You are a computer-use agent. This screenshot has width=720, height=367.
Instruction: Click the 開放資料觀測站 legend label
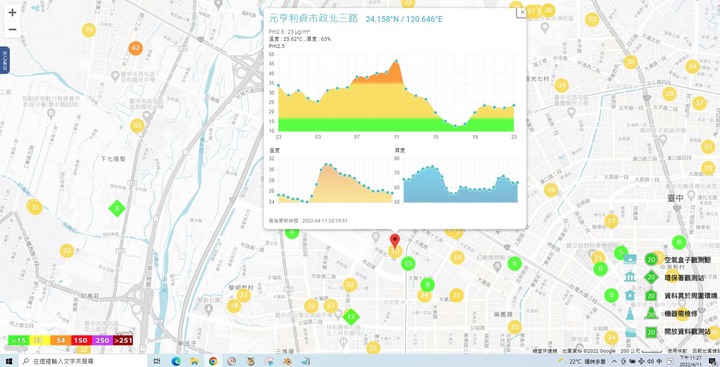point(688,332)
